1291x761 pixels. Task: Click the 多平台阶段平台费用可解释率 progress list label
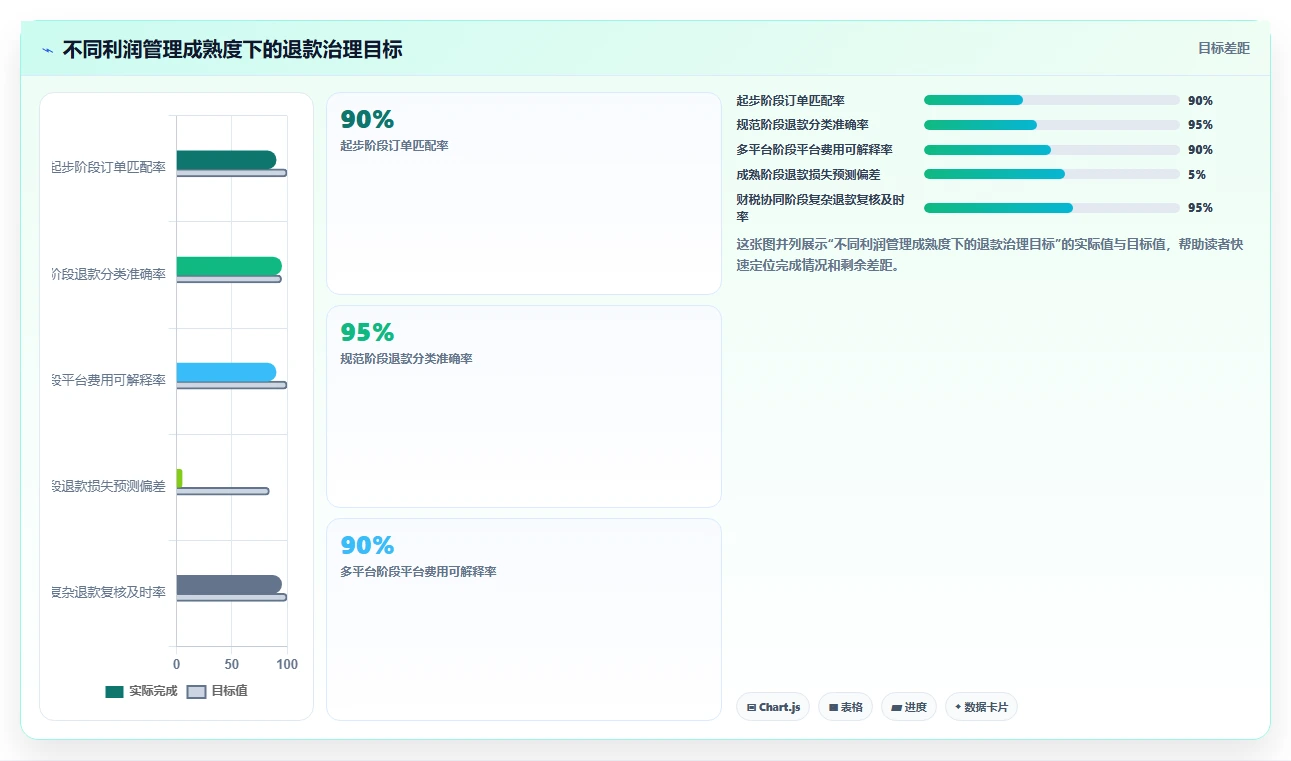815,150
